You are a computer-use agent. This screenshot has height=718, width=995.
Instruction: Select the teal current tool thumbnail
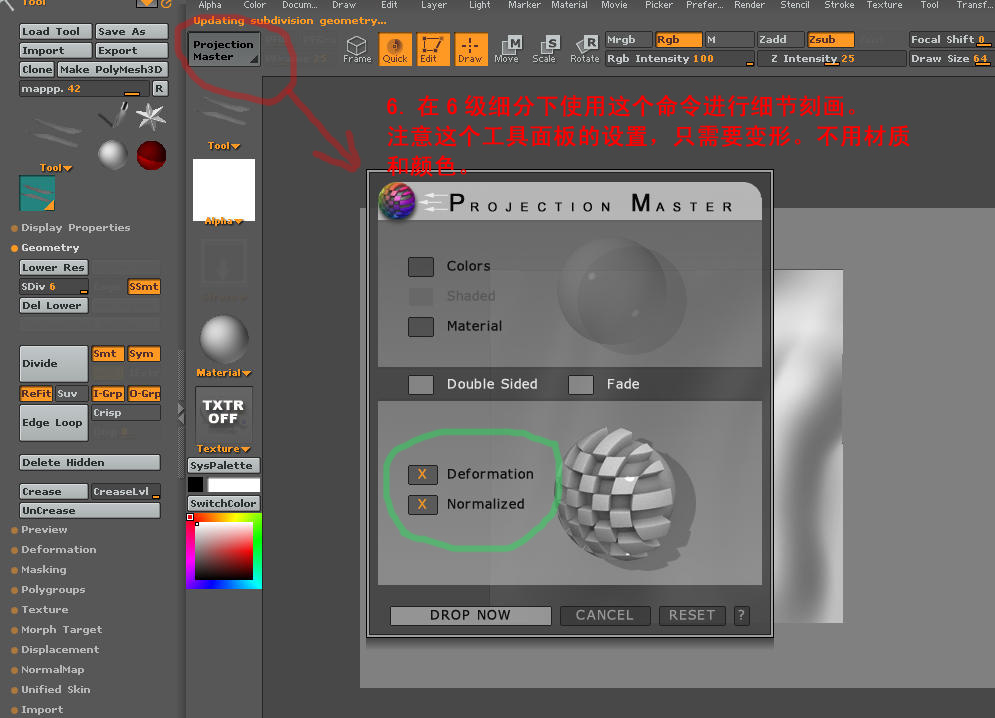pyautogui.click(x=37, y=193)
